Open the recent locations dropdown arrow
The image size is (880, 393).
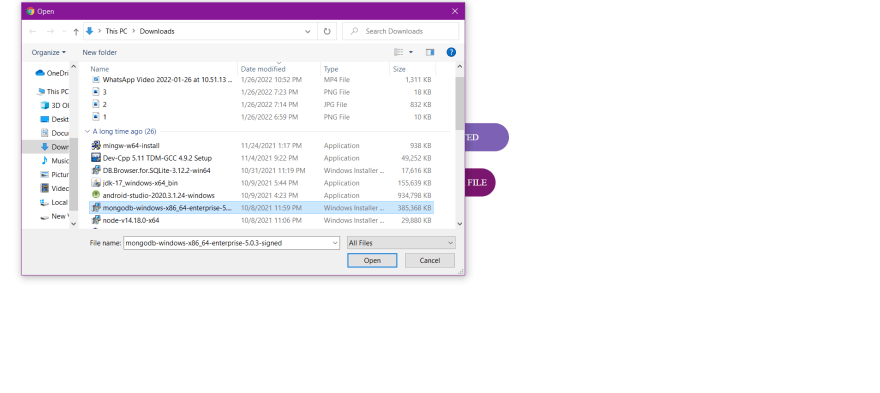coord(64,31)
